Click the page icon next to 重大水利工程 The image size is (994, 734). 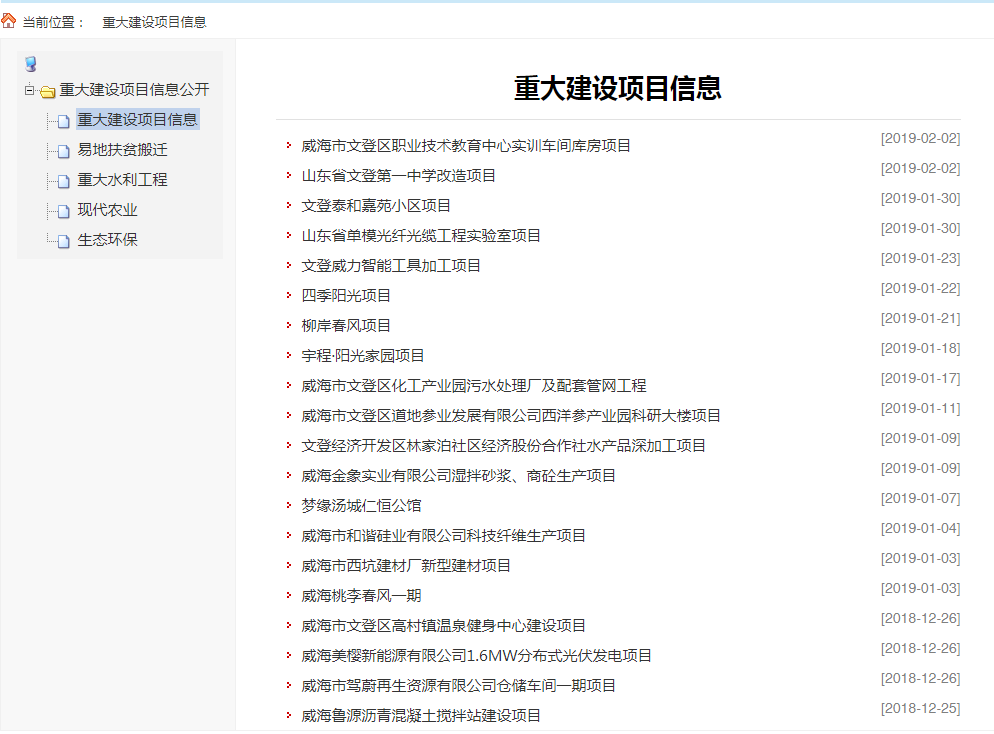click(64, 181)
